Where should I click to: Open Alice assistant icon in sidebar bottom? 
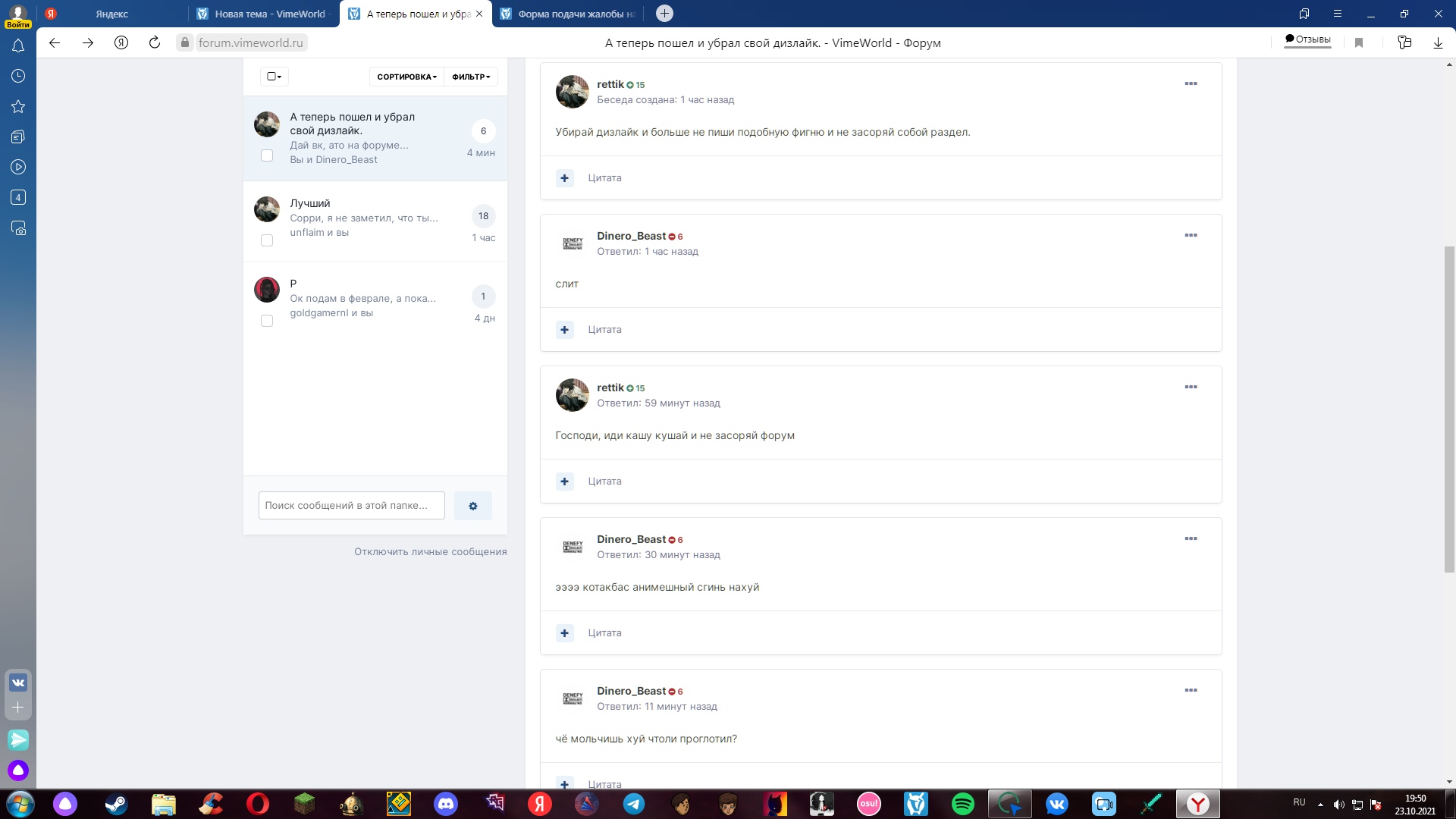pos(18,770)
